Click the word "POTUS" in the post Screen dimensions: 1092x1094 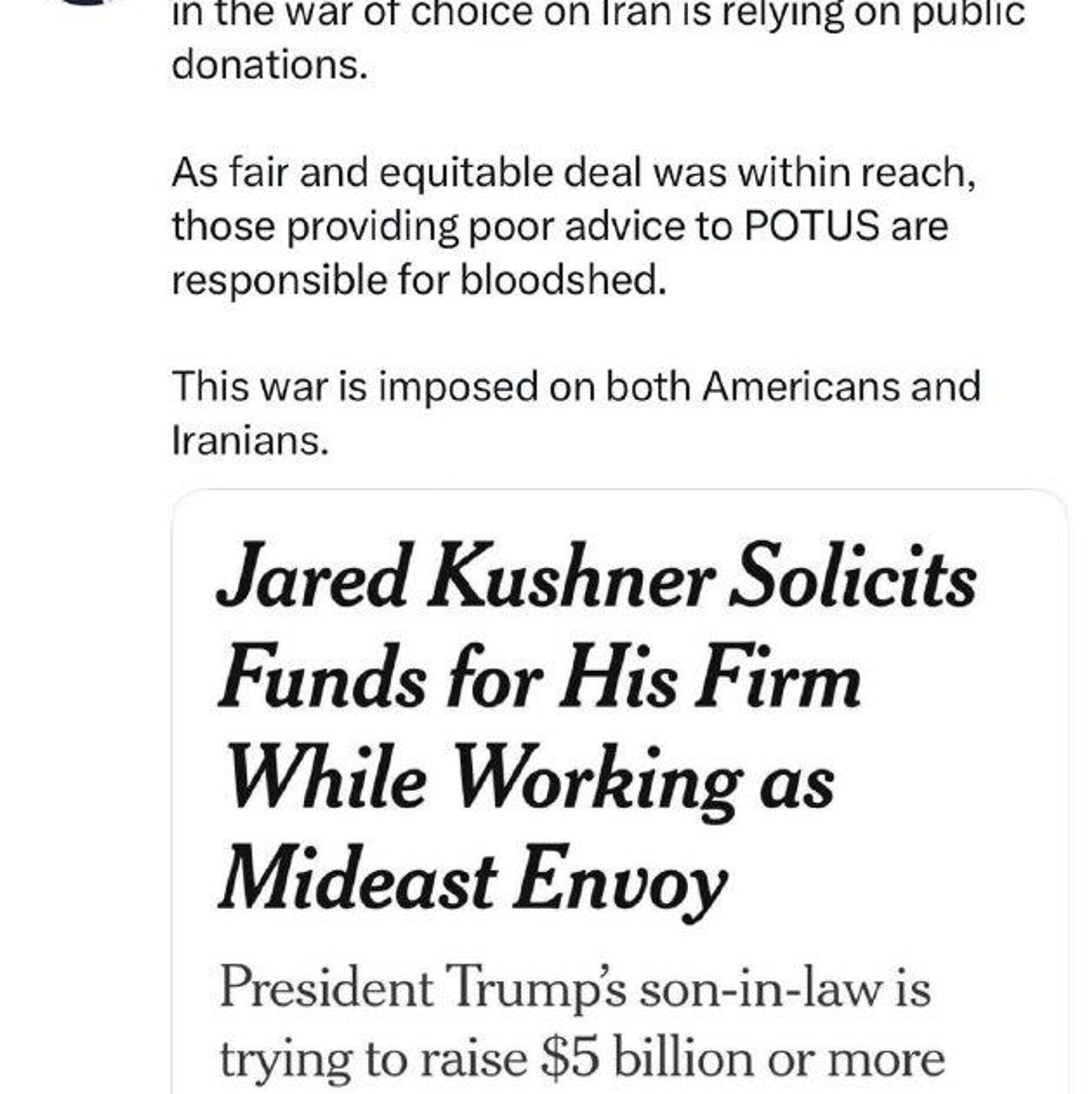[811, 226]
